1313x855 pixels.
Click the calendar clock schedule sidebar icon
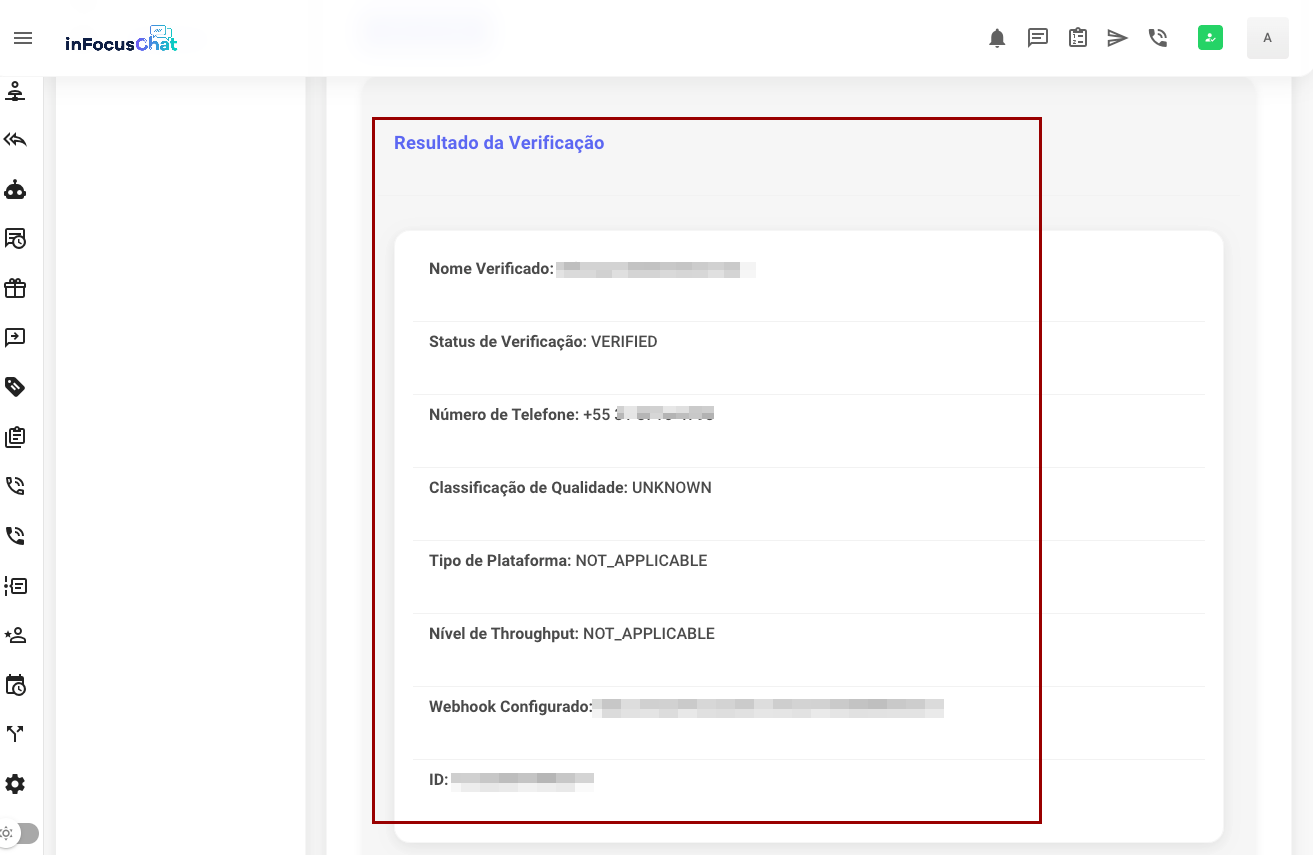tap(15, 685)
